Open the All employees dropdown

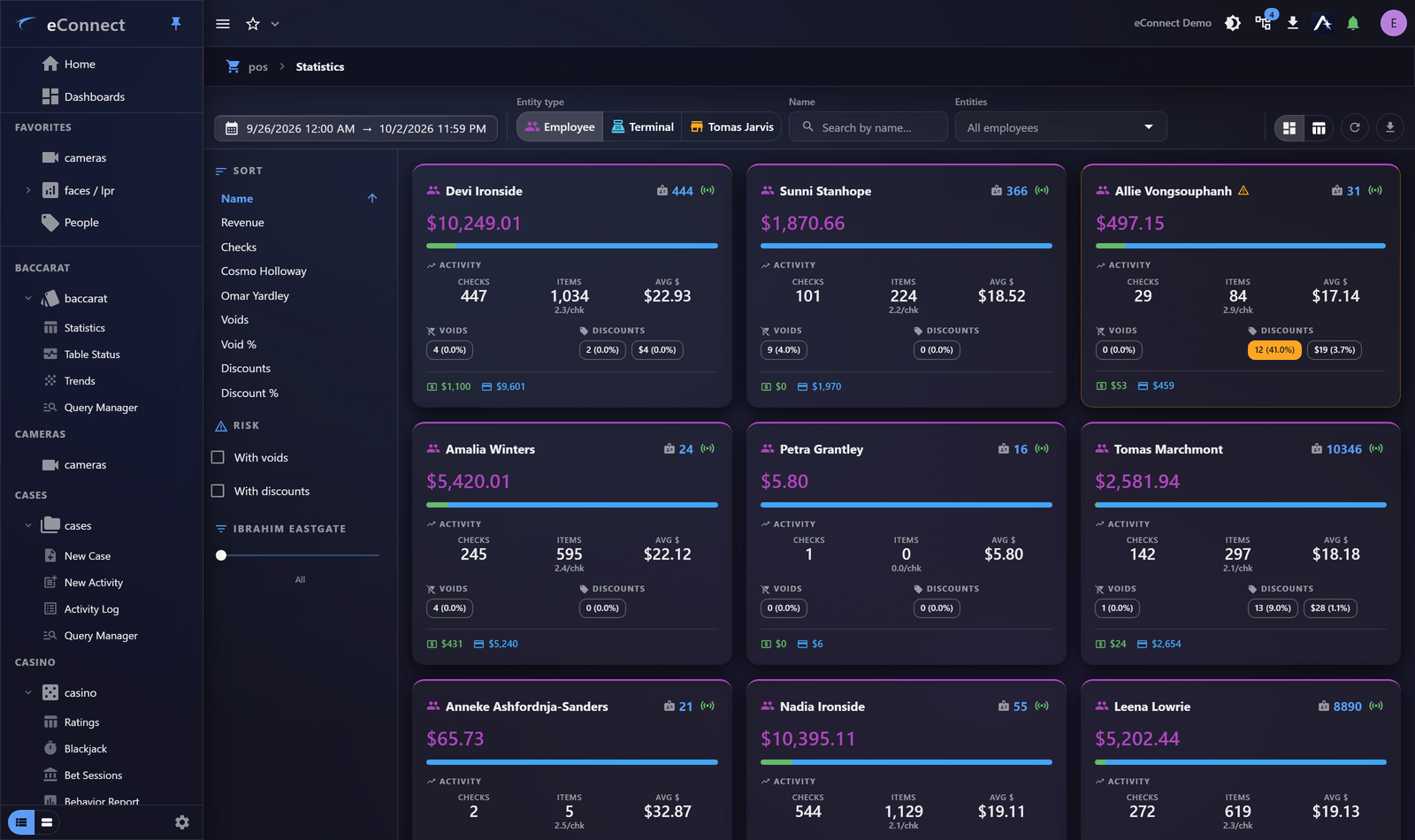coord(1060,127)
